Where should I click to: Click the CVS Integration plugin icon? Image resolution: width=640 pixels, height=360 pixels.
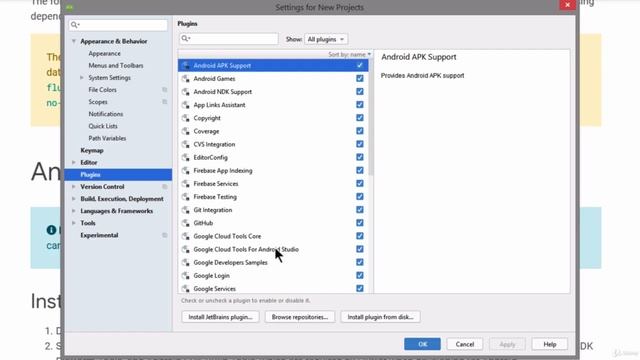pos(186,144)
